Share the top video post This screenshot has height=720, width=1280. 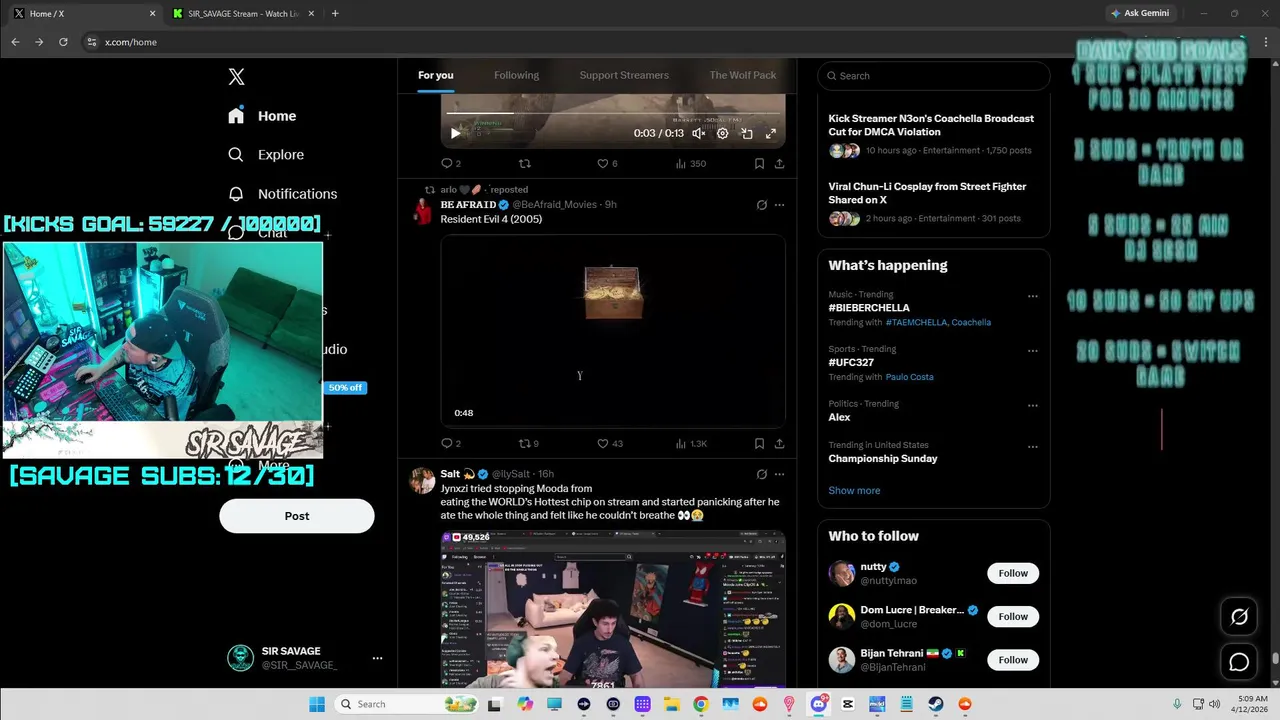779,163
